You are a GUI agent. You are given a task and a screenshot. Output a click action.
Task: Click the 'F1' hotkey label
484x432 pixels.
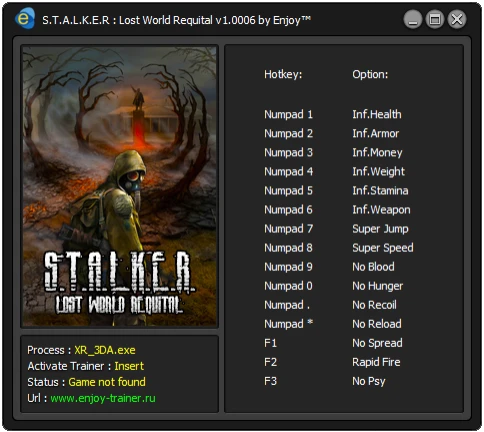pyautogui.click(x=270, y=343)
